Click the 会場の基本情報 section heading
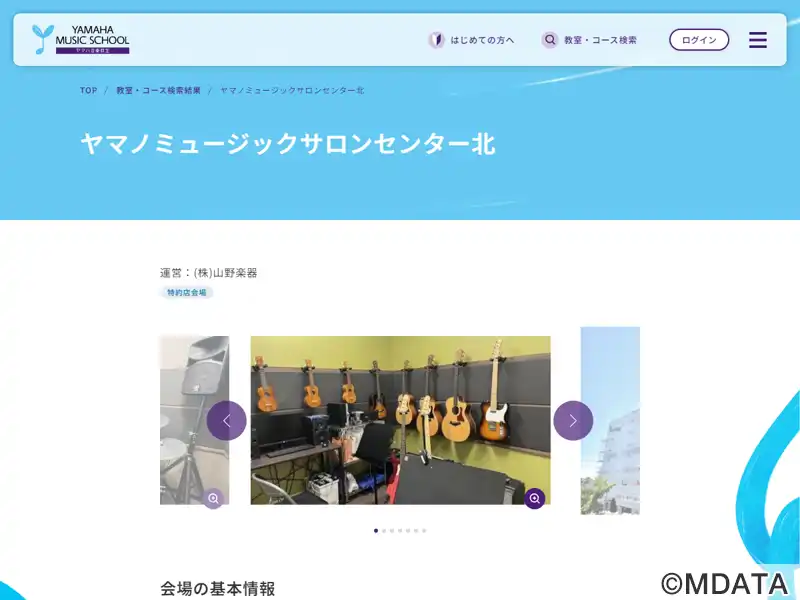This screenshot has height=600, width=800. (218, 588)
